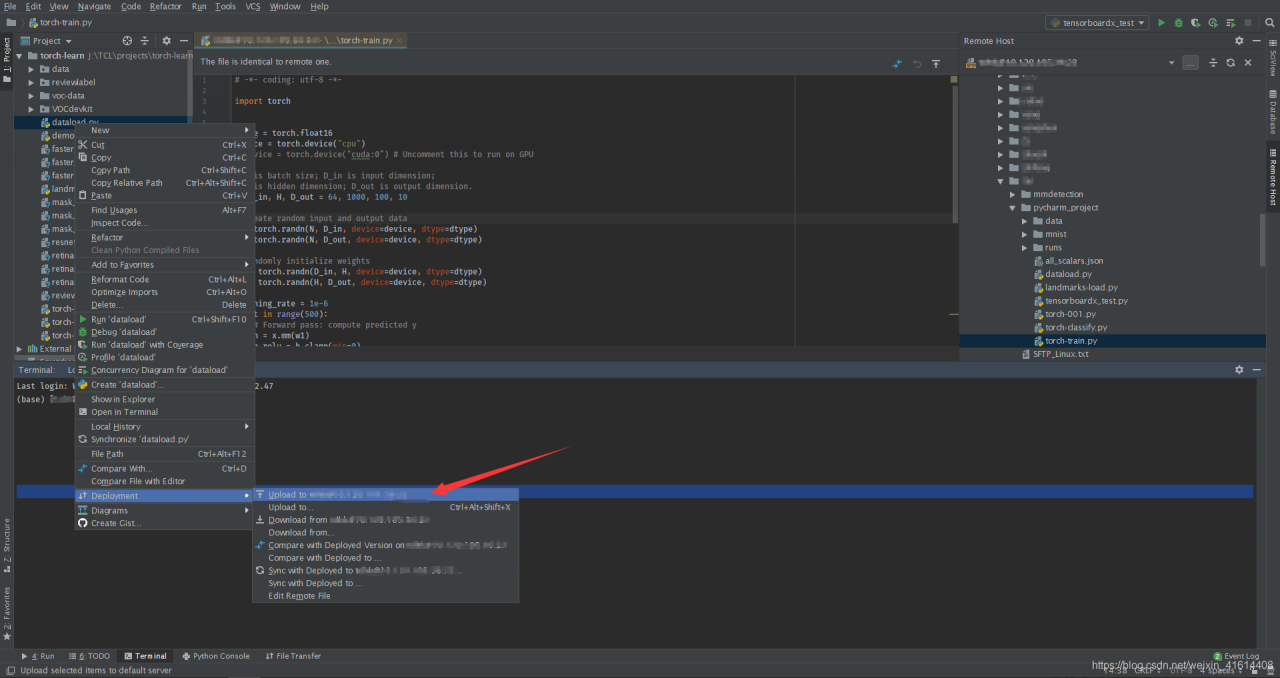Select 'Edit Remote File' from the submenu
The width and height of the screenshot is (1280, 678).
pos(299,596)
